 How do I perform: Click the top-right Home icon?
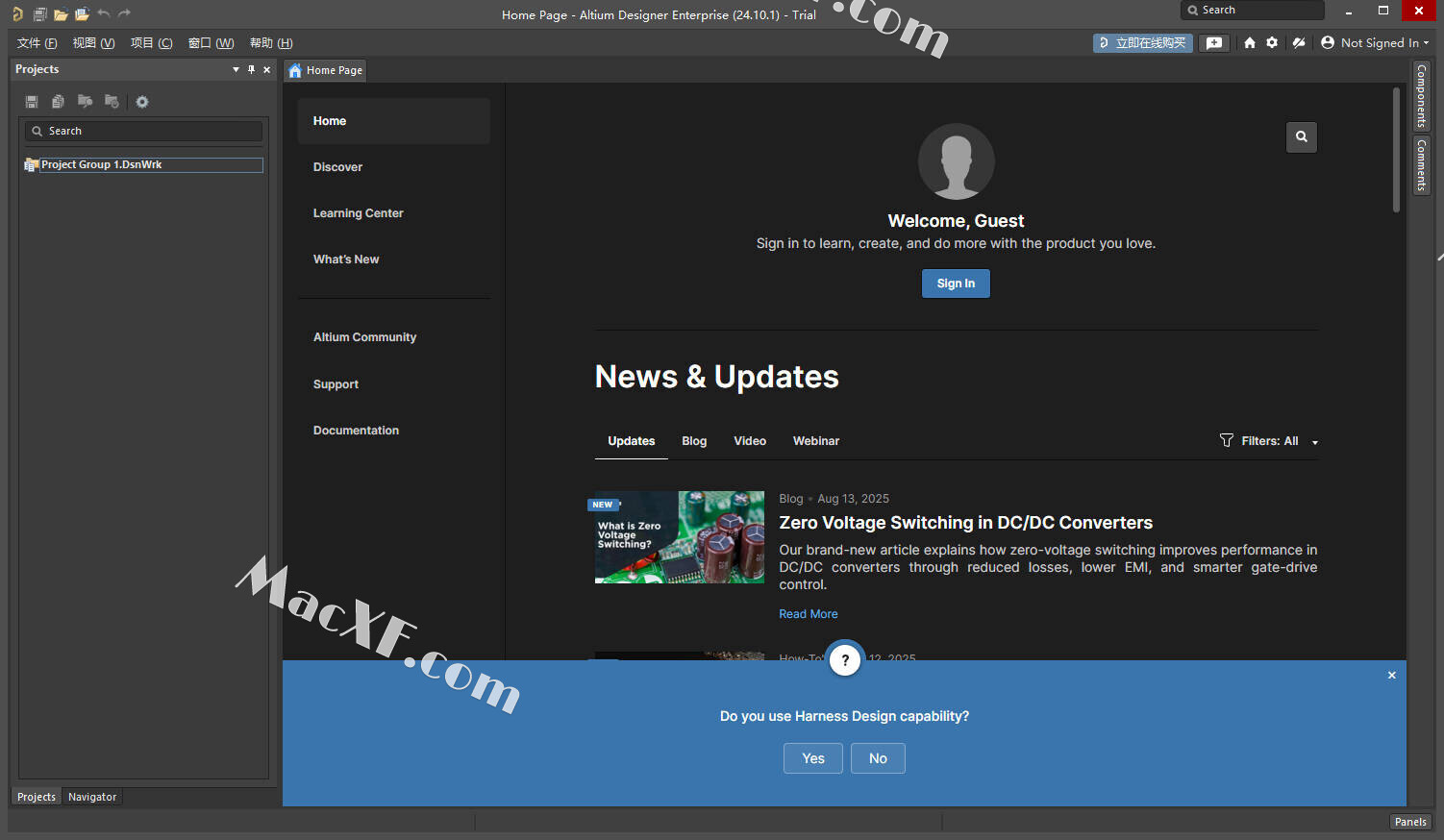click(1250, 43)
